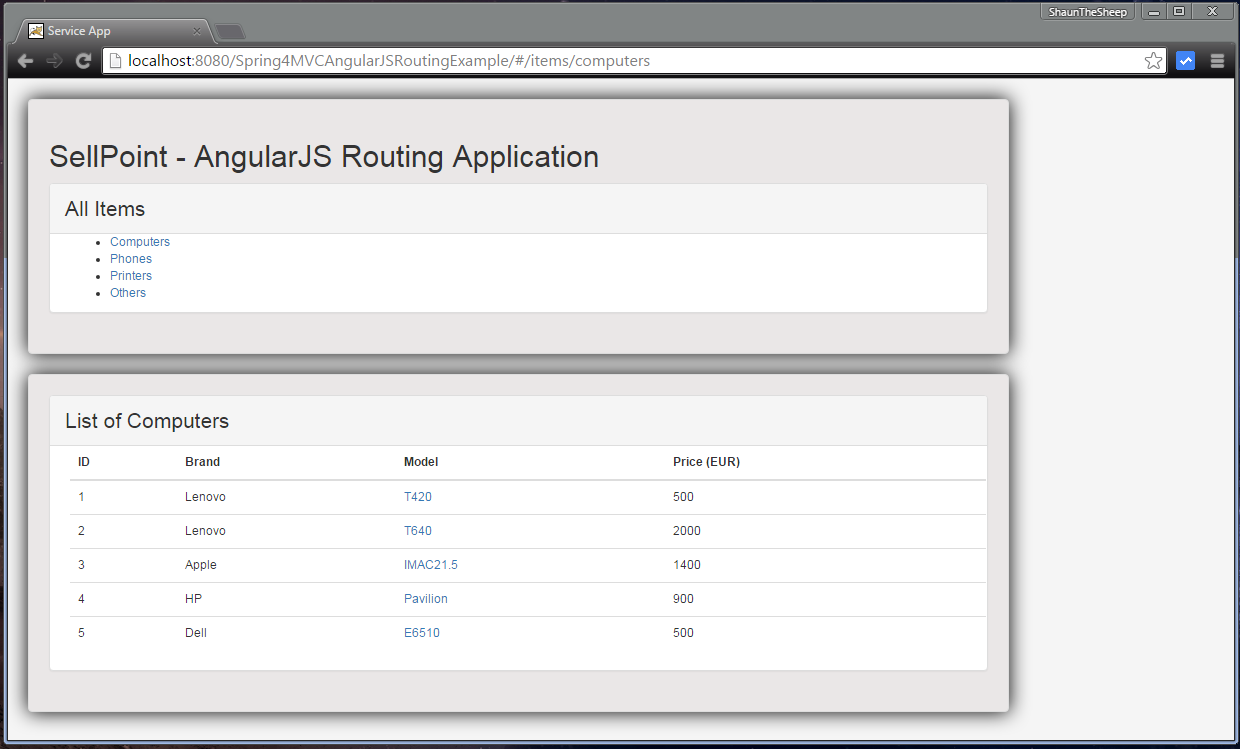Open the Others category link
Viewport: 1240px width, 749px height.
tap(127, 292)
